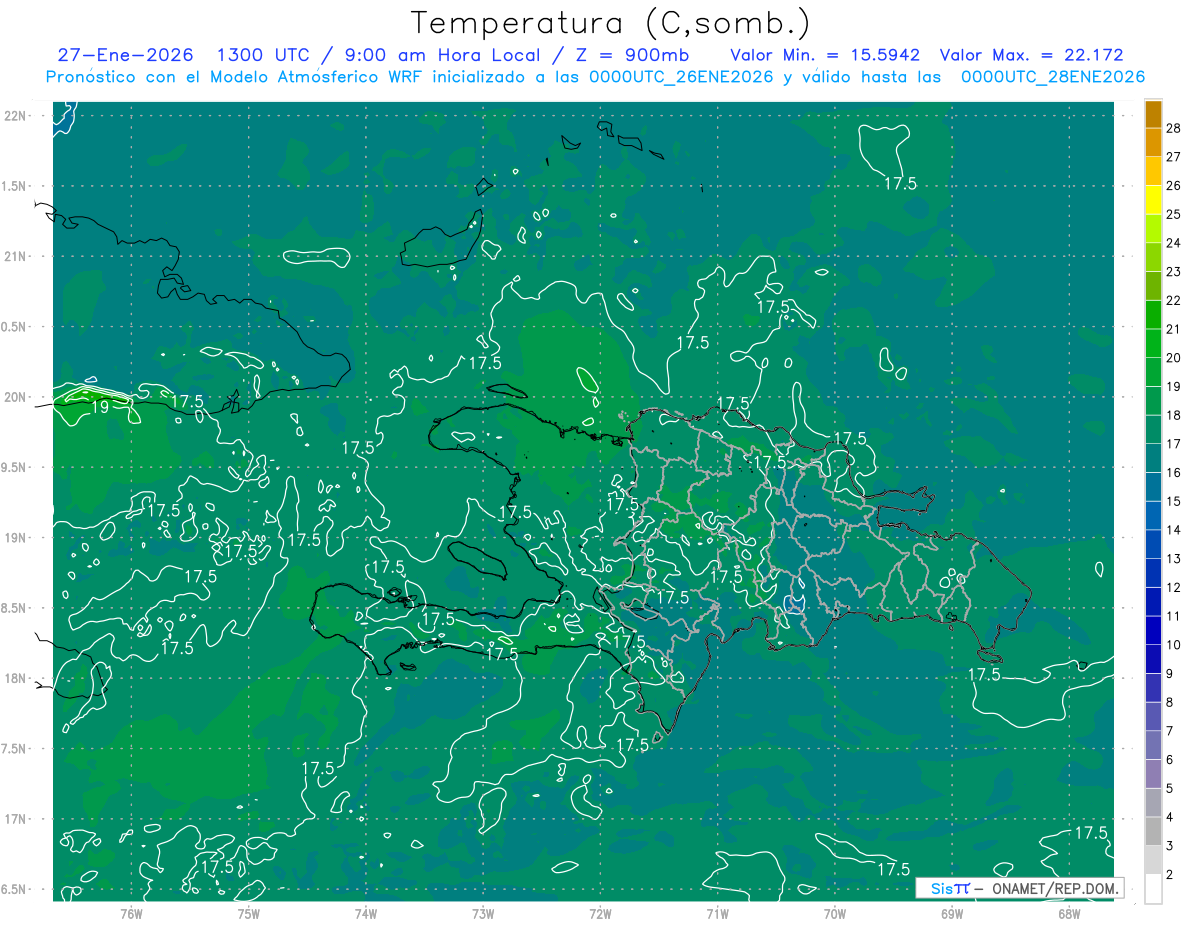Click the '70W' longitude label
The width and height of the screenshot is (1200, 927).
coord(835,913)
